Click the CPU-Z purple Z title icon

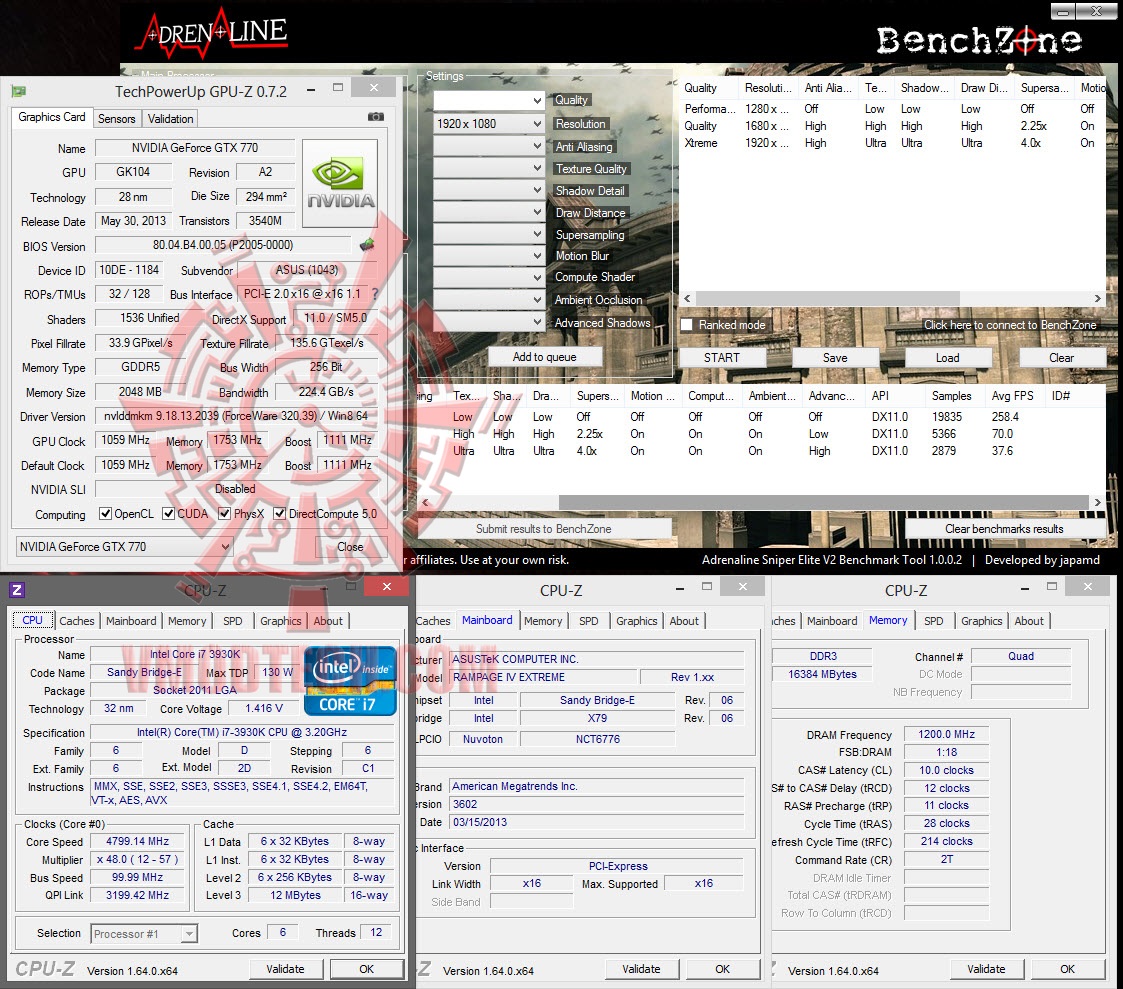(16, 589)
